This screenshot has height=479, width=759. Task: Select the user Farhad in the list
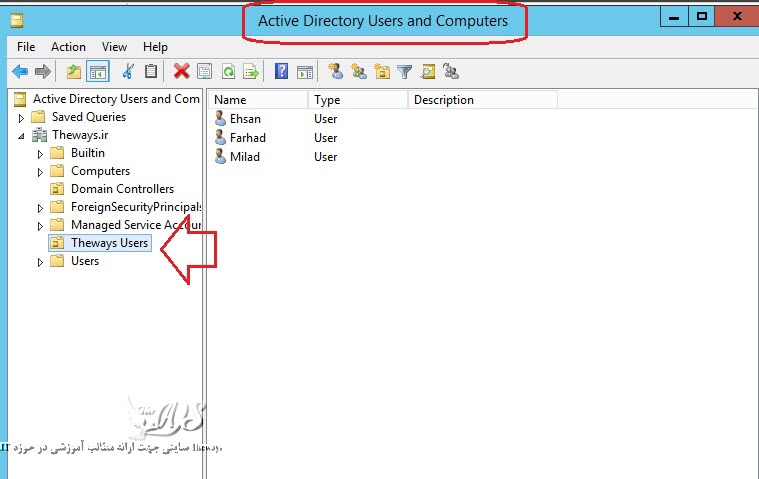[247, 138]
